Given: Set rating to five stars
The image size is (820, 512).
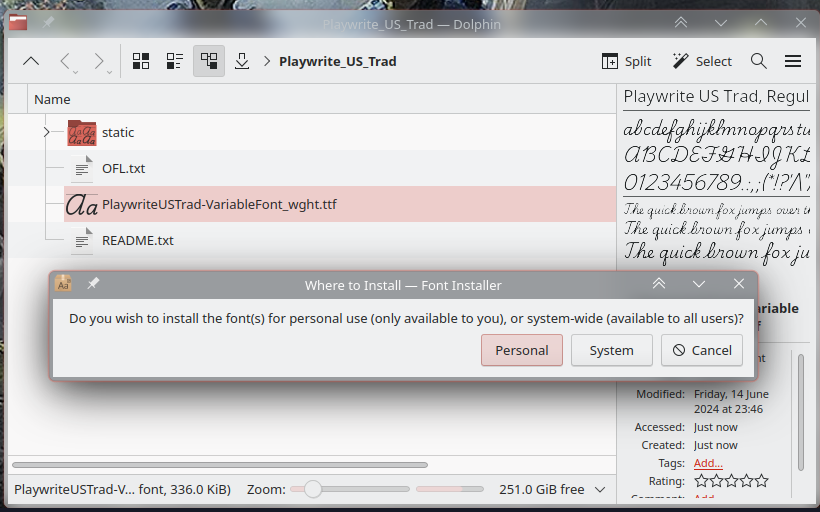Looking at the screenshot, I should tap(762, 480).
